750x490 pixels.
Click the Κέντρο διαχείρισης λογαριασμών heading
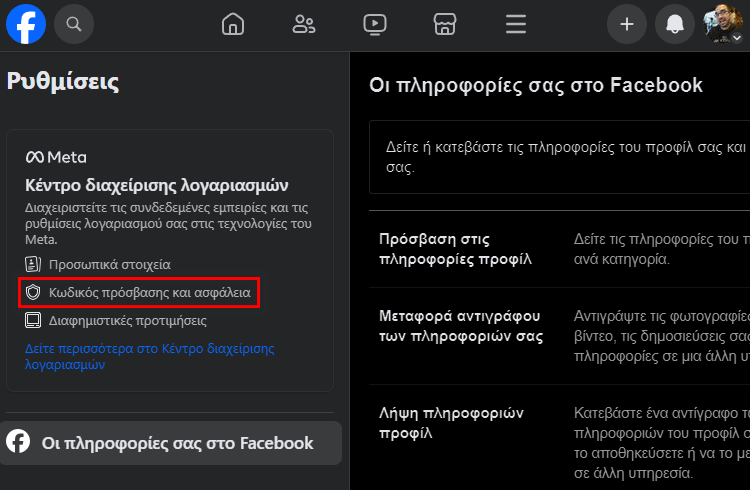[x=156, y=185]
